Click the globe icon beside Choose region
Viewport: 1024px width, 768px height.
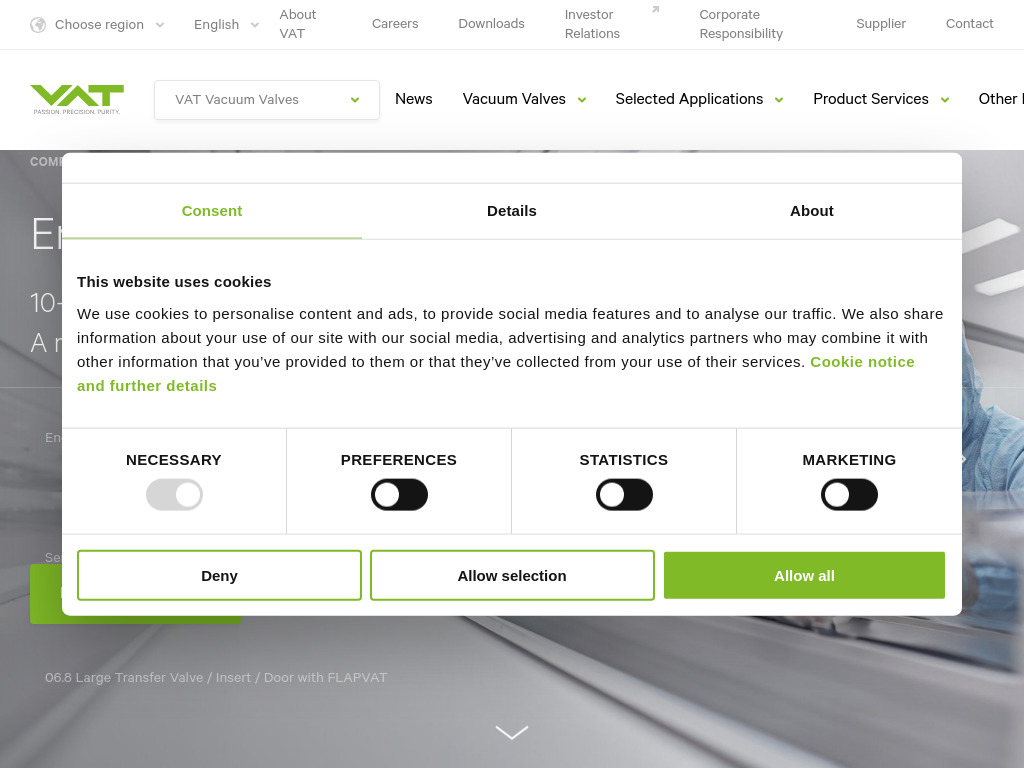point(39,25)
